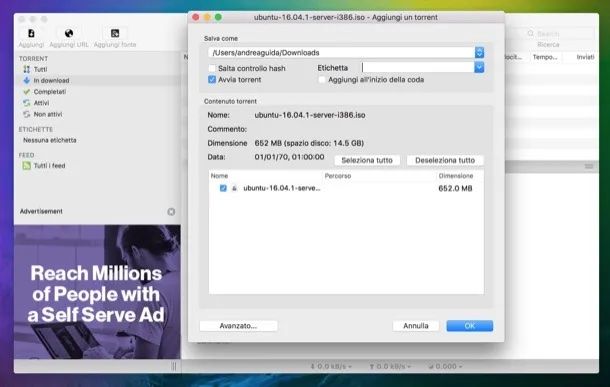Sort by Inviati column in main window
The height and width of the screenshot is (387, 610).
pyautogui.click(x=585, y=57)
